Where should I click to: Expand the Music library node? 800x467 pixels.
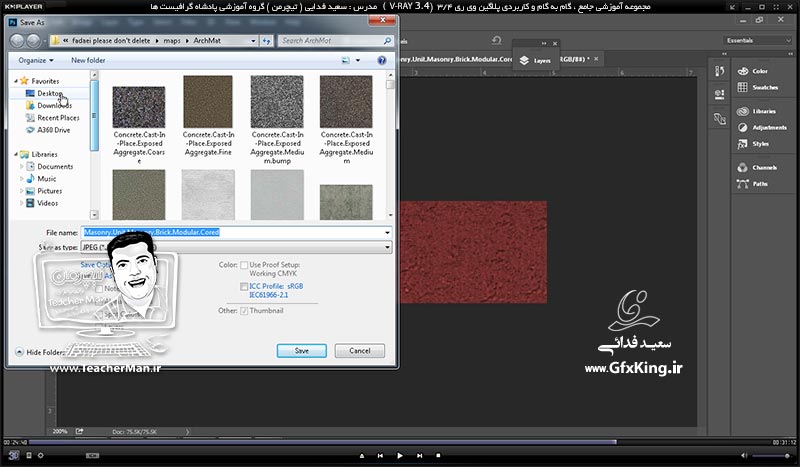pos(21,179)
